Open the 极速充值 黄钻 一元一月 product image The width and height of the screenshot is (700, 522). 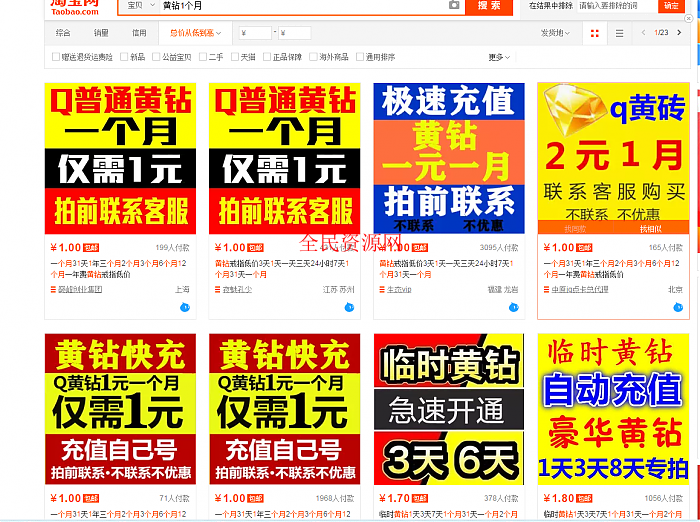[449, 158]
